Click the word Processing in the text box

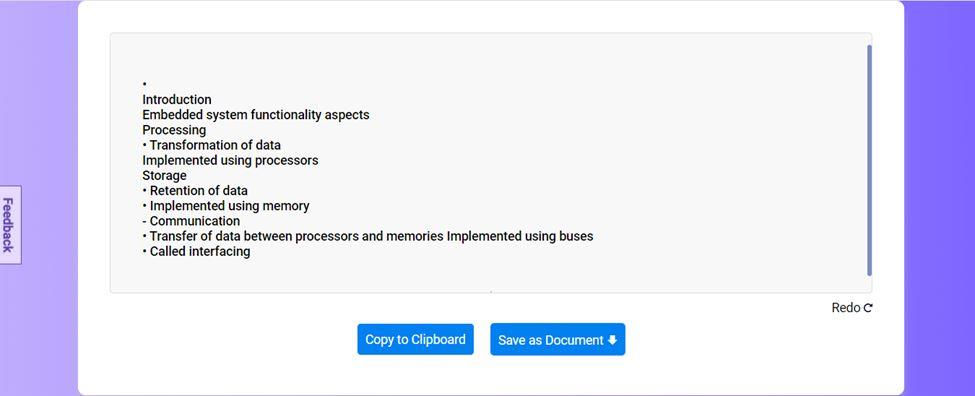[174, 130]
